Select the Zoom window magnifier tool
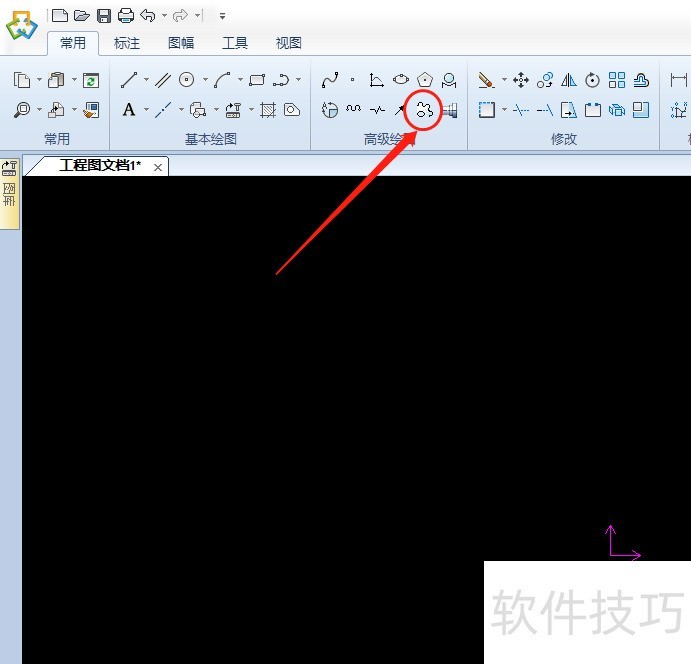The height and width of the screenshot is (664, 691). pos(22,110)
